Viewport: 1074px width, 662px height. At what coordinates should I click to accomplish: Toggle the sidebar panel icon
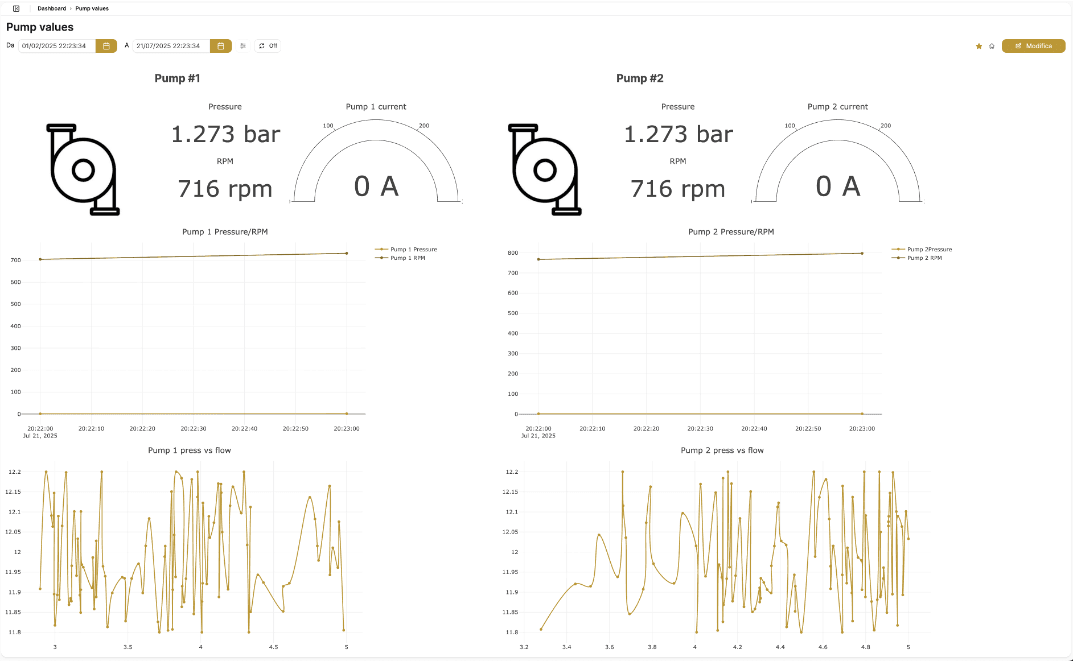pos(16,8)
